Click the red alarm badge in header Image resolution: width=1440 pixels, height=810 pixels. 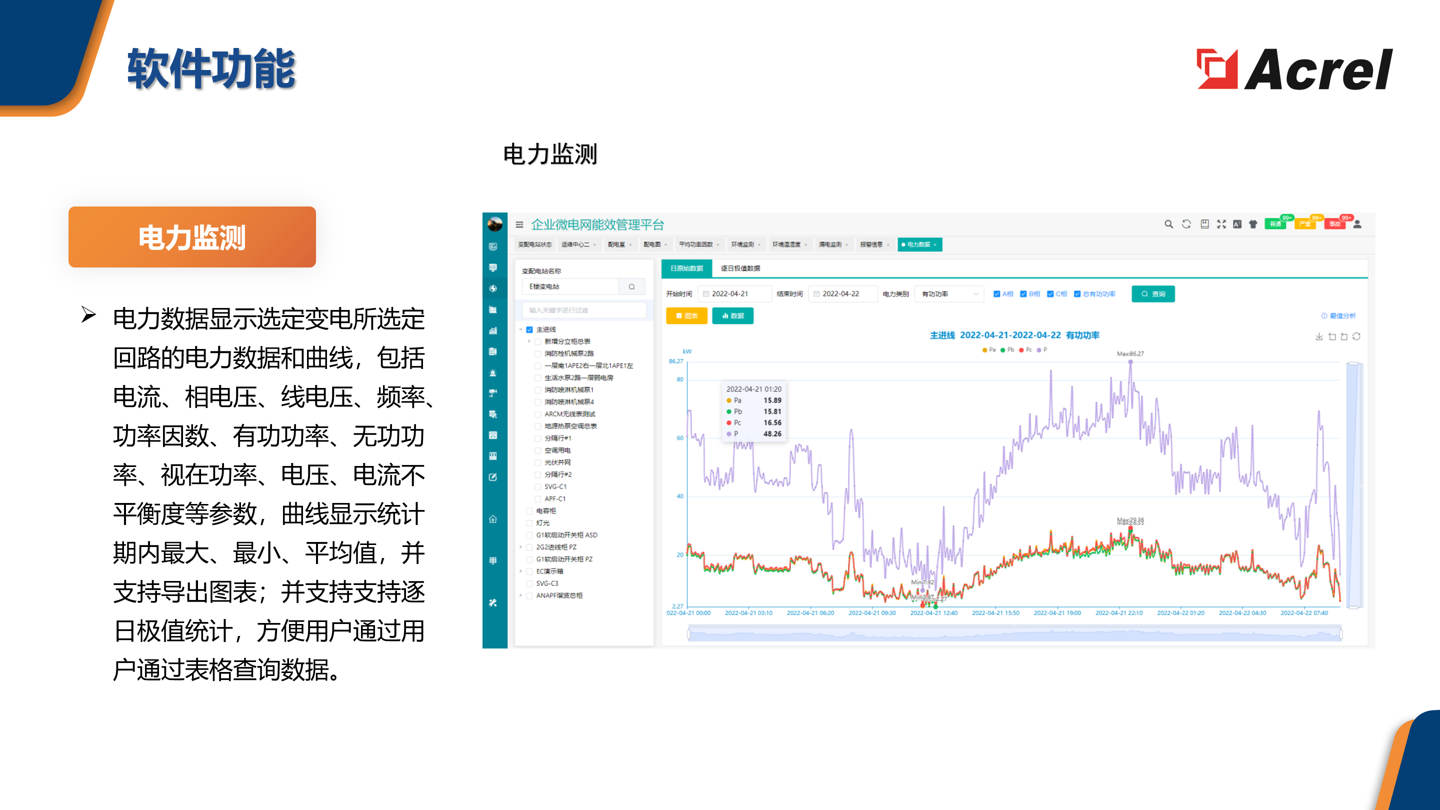coord(1335,224)
